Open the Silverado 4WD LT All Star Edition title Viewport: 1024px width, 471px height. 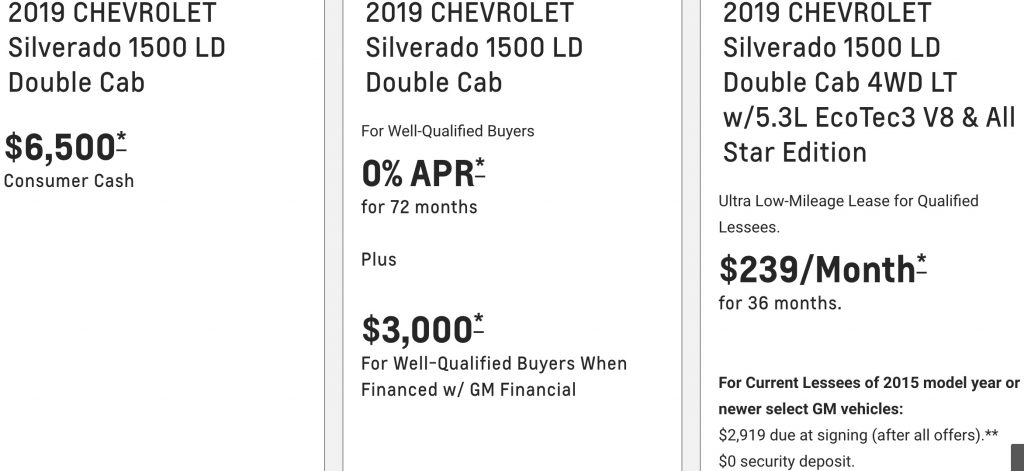869,82
